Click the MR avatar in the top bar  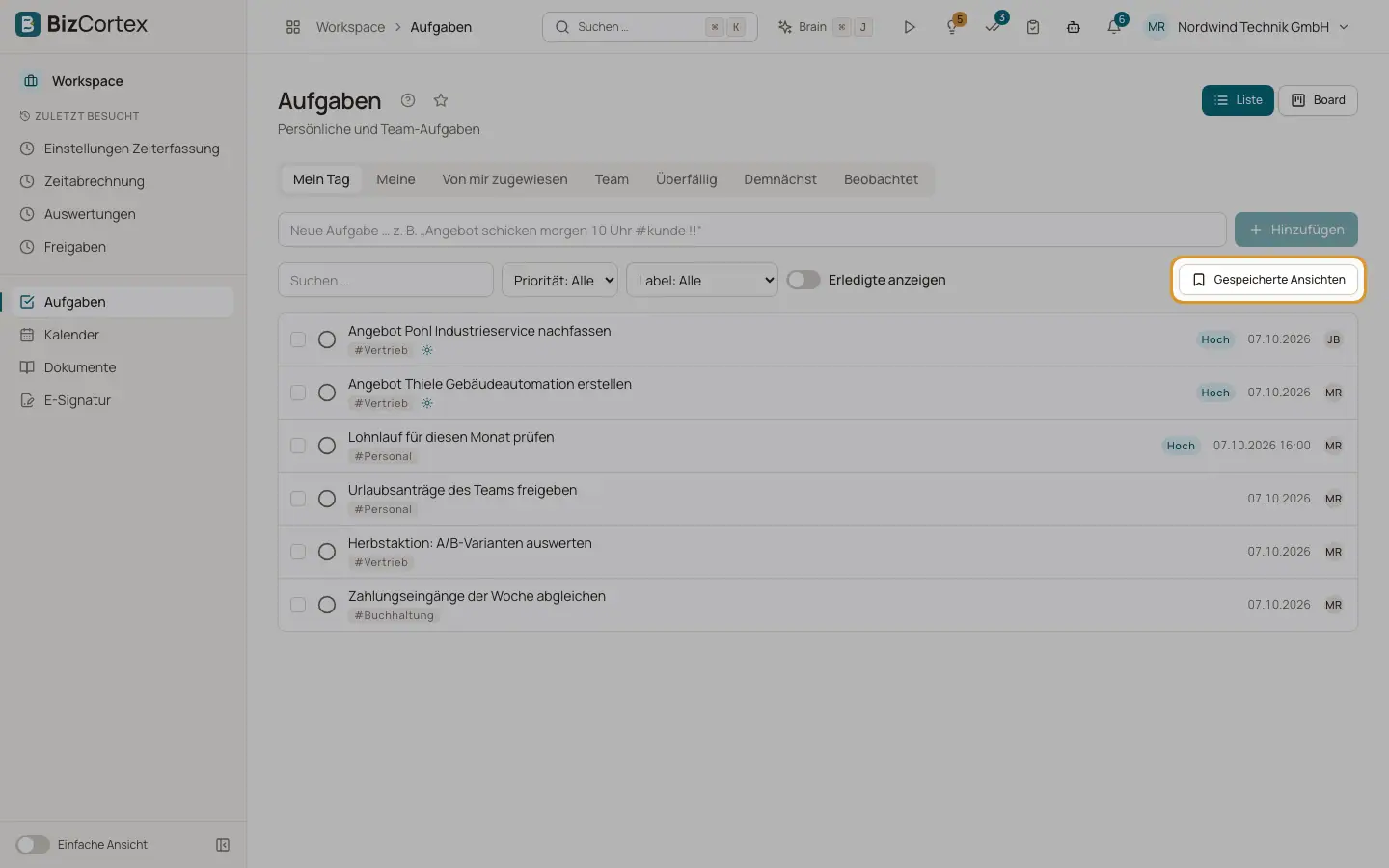(1157, 27)
